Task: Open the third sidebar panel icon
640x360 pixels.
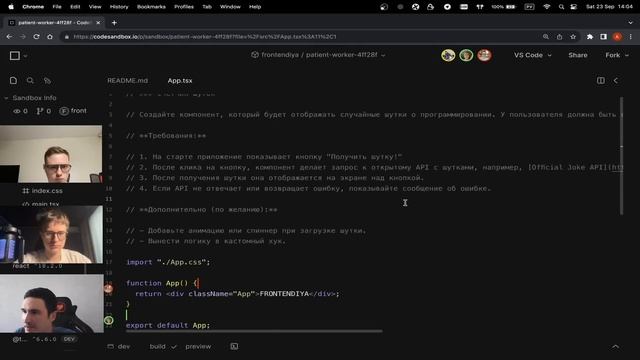Action: pos(47,80)
